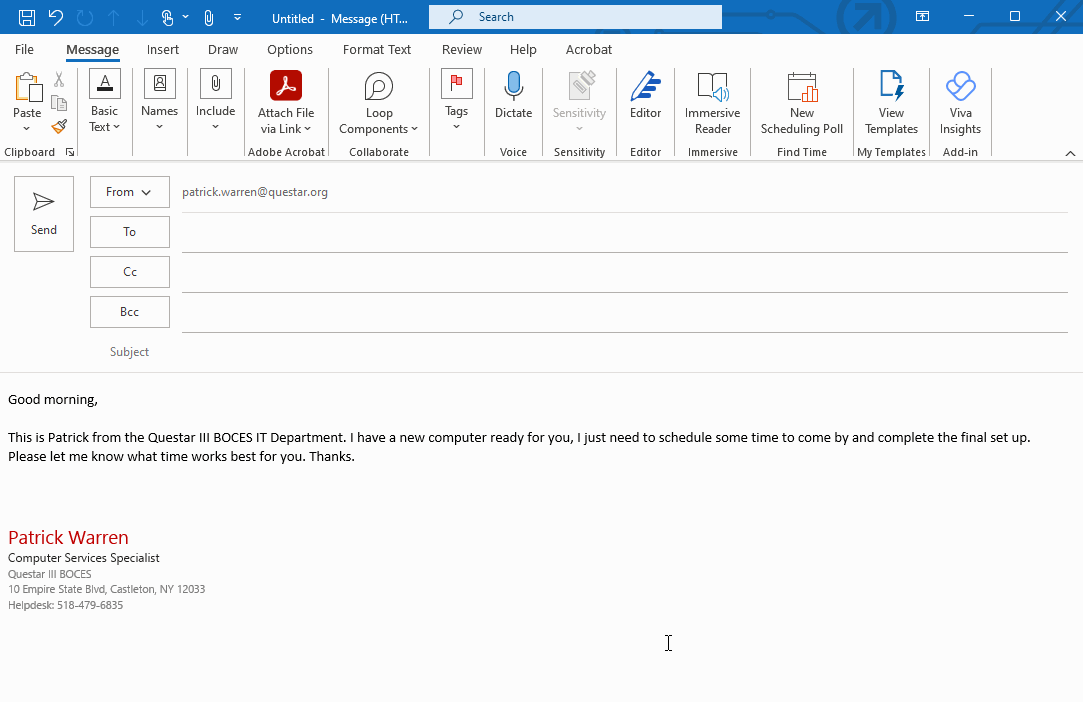Open the From account dropdown
This screenshot has height=702, width=1083.
coord(129,192)
